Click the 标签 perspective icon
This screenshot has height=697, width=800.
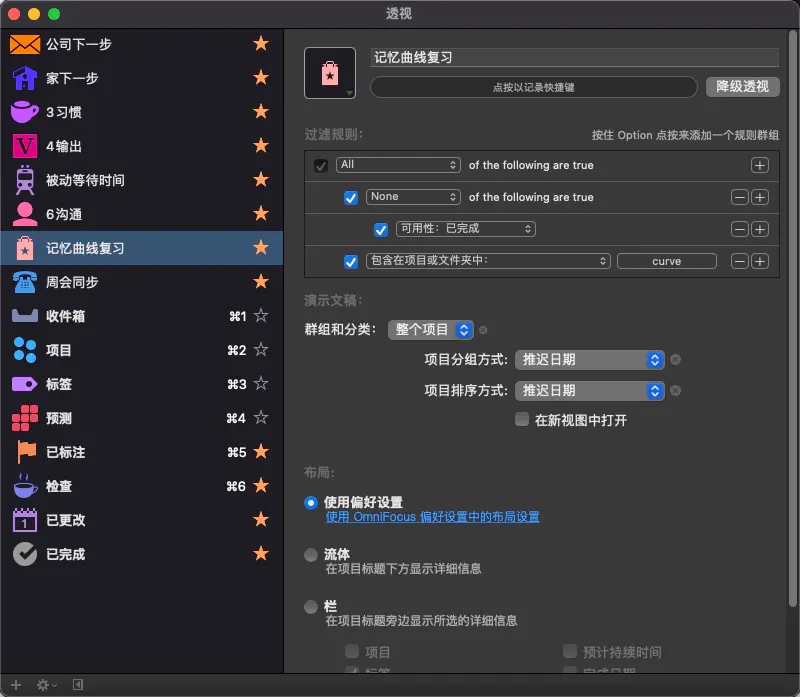[22, 384]
